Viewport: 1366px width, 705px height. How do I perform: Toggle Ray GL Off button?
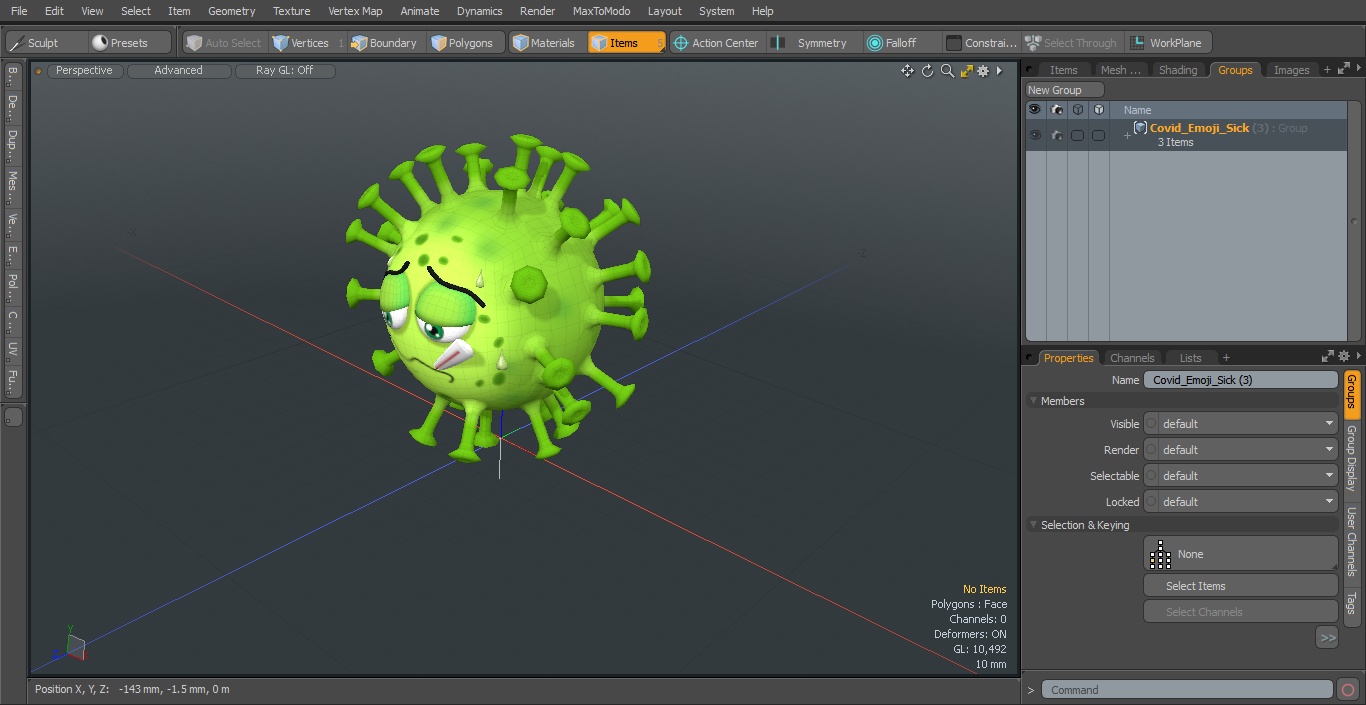click(x=285, y=71)
